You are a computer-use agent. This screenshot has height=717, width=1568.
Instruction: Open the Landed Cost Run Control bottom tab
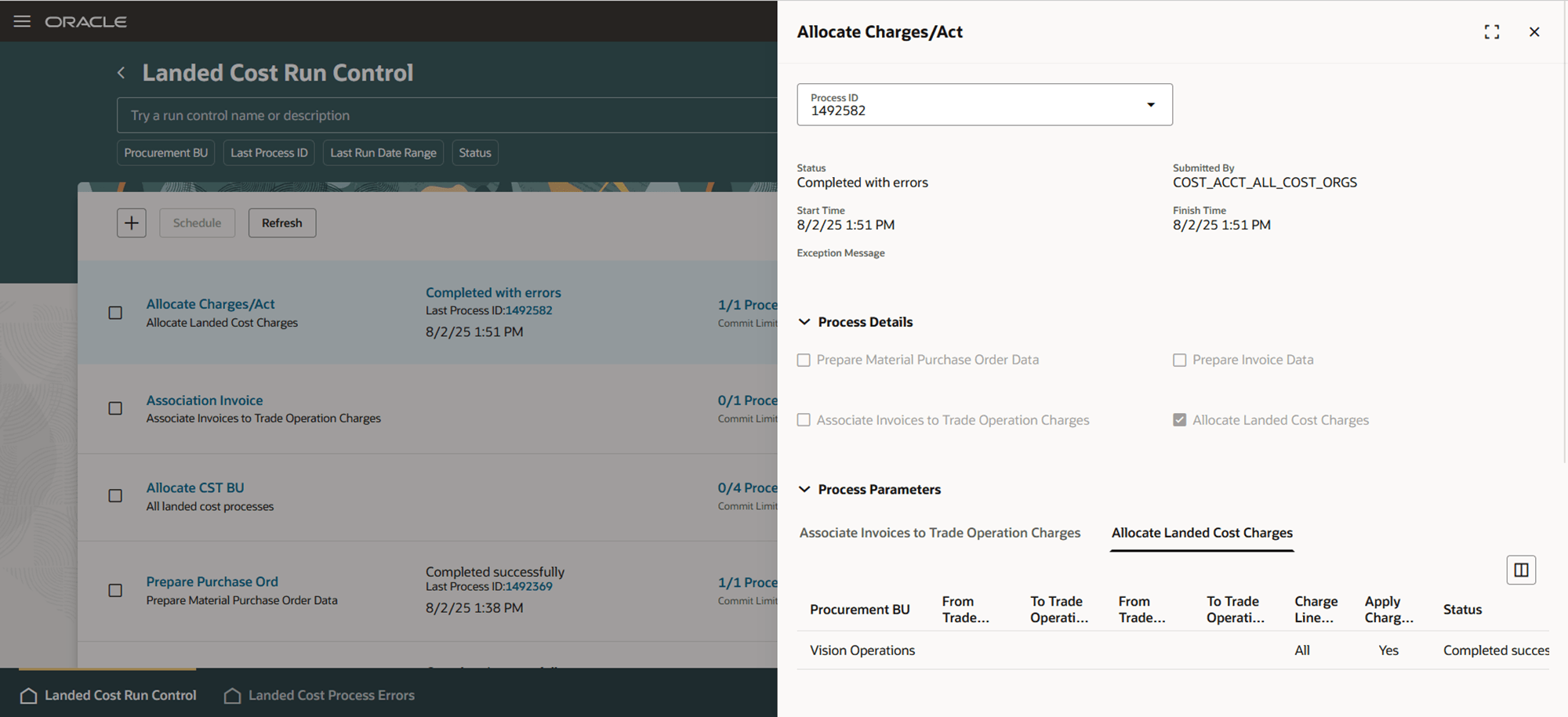coord(107,695)
